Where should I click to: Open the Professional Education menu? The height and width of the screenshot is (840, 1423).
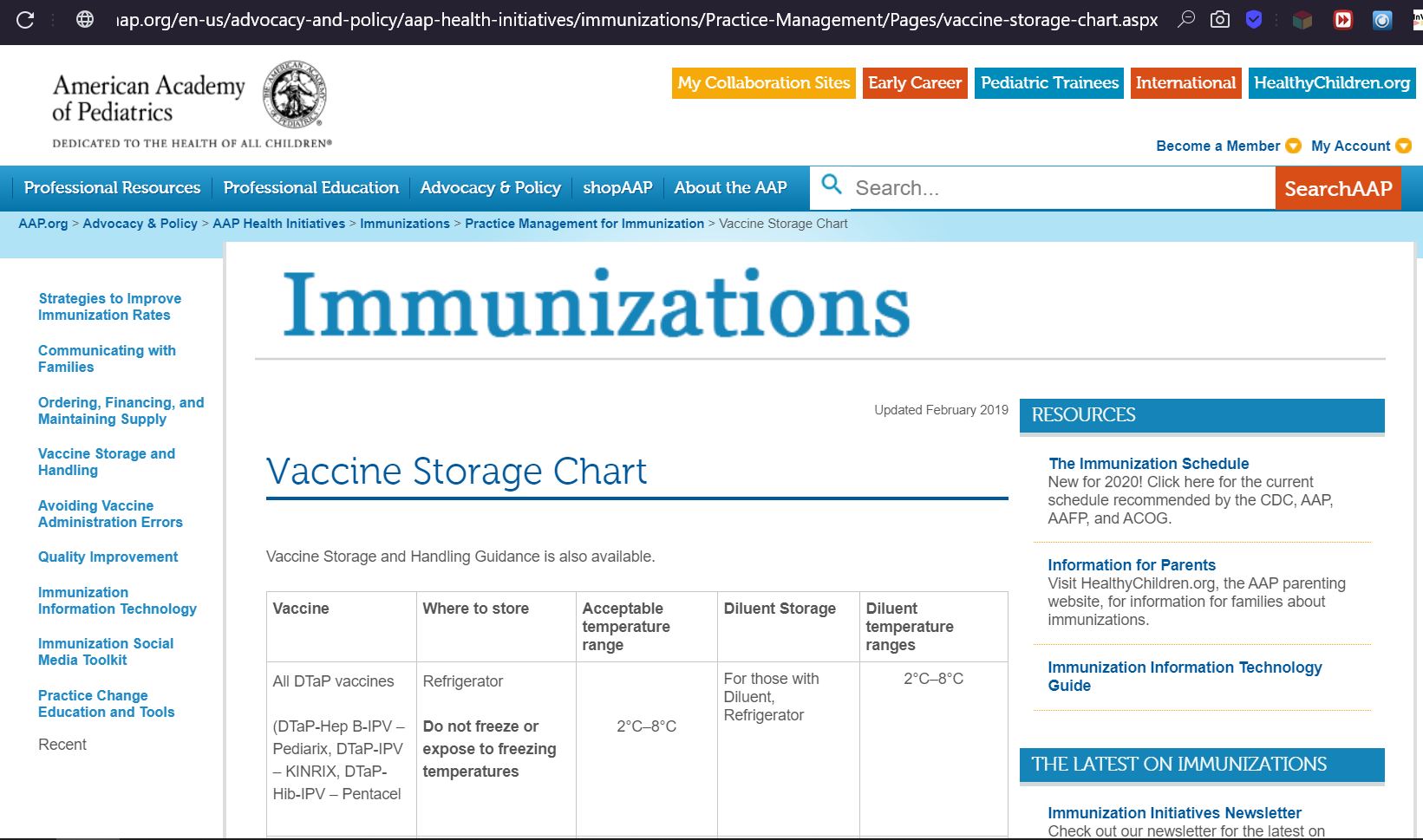pyautogui.click(x=311, y=187)
